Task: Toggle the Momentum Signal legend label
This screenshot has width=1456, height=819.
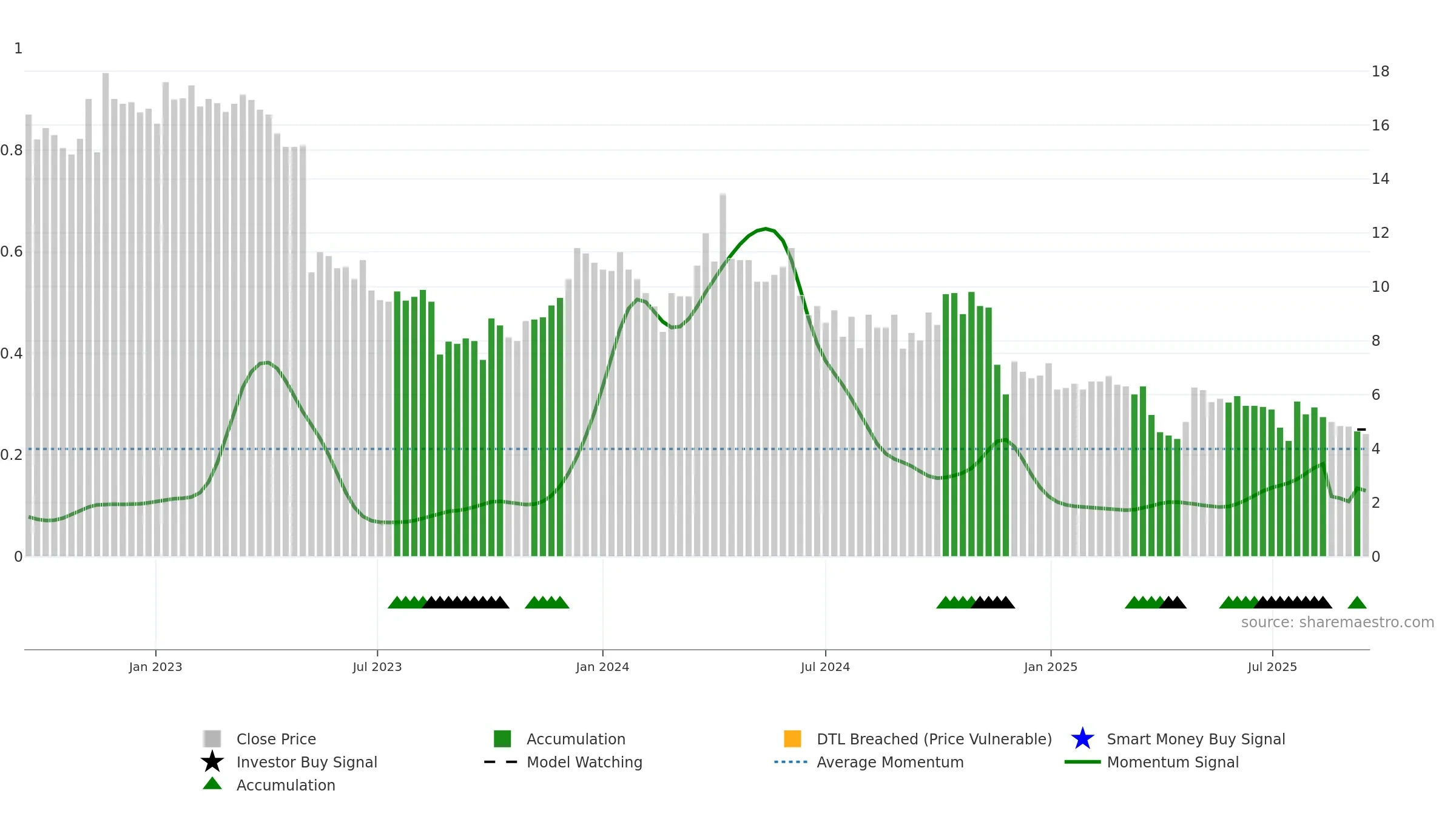Action: tap(1173, 762)
